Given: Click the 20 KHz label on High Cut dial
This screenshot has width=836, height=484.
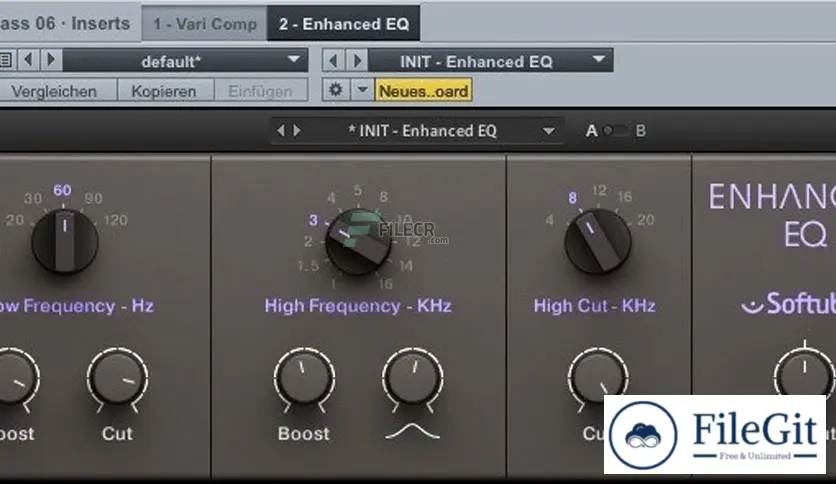Looking at the screenshot, I should 646,220.
